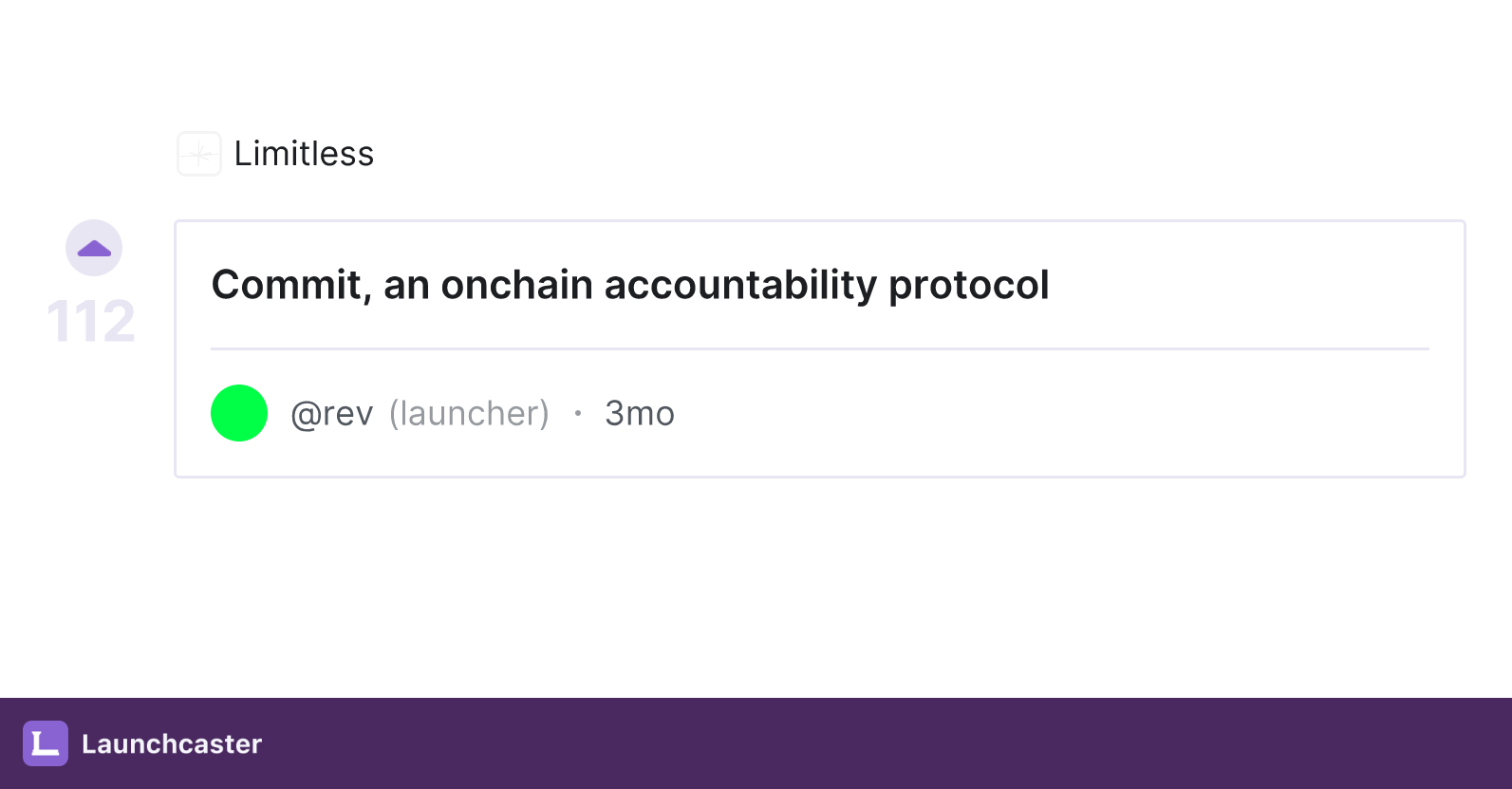
Task: Click the 112 vote count
Action: [x=91, y=321]
